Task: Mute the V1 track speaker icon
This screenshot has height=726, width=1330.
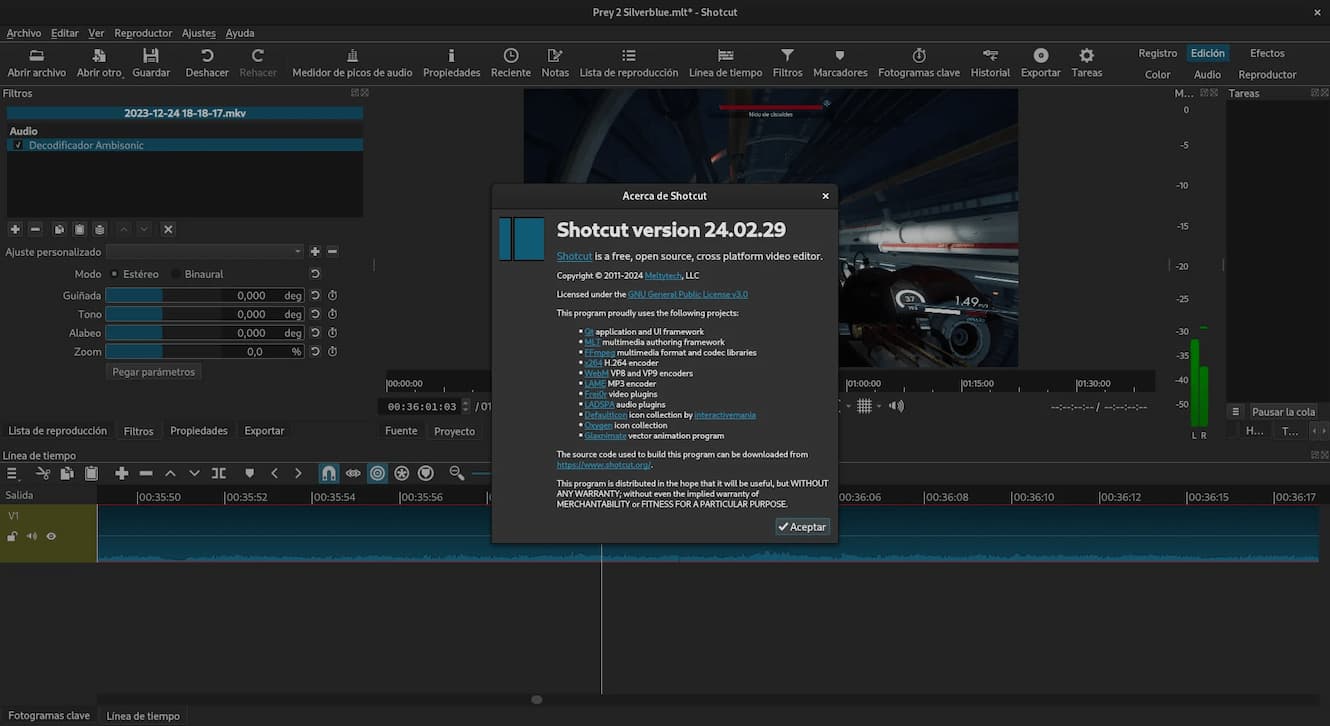Action: click(31, 537)
